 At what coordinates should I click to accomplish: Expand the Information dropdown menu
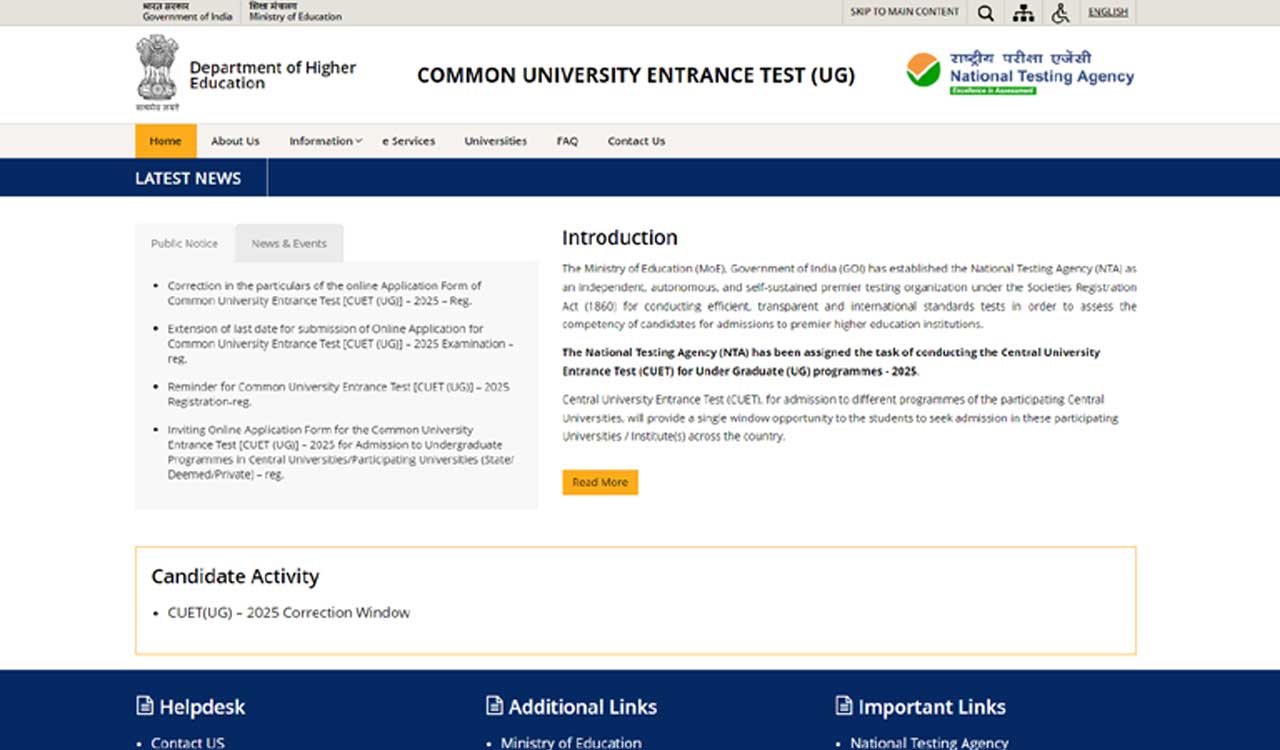(x=324, y=141)
